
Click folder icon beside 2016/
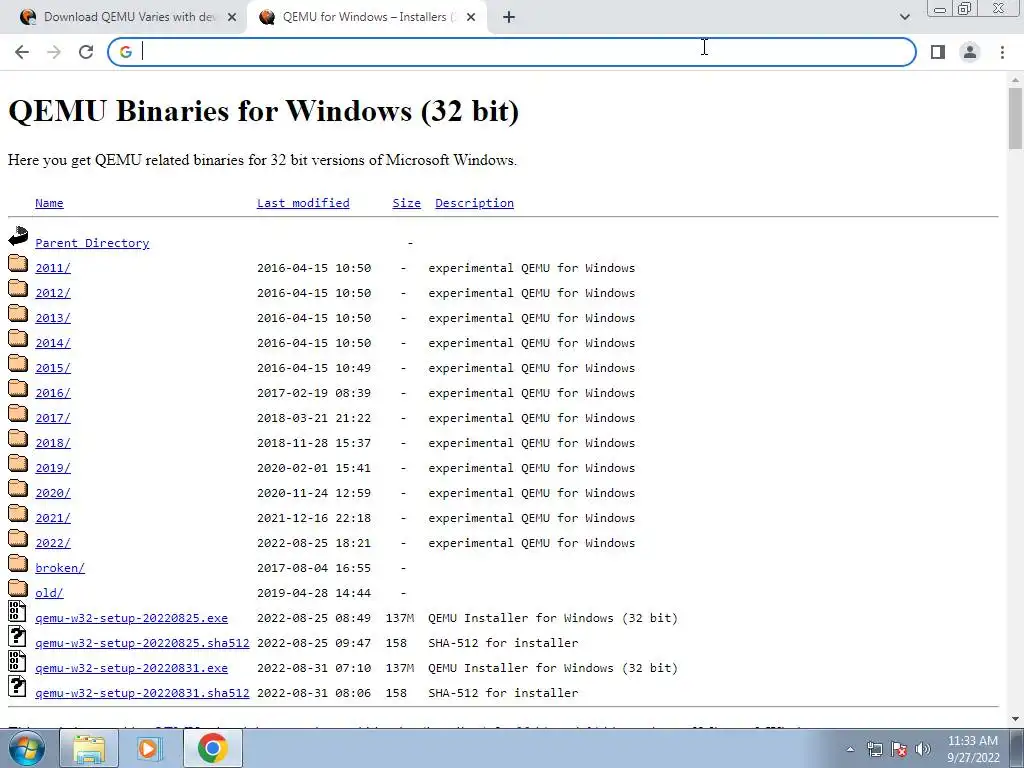tap(18, 388)
